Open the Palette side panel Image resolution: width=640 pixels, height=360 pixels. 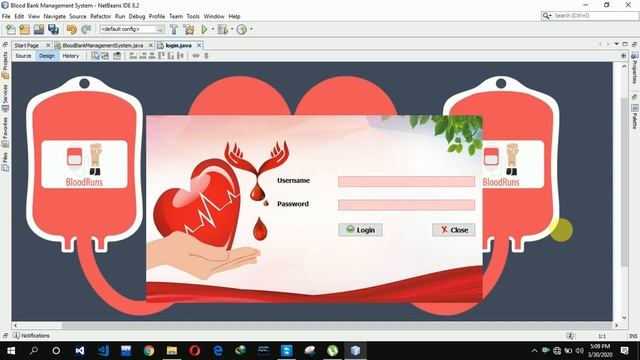(635, 116)
